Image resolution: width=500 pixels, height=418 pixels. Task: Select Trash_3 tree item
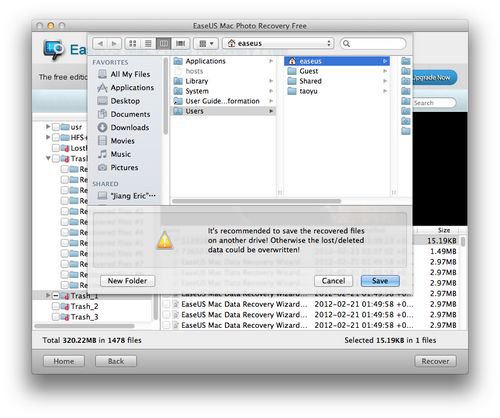point(84,317)
